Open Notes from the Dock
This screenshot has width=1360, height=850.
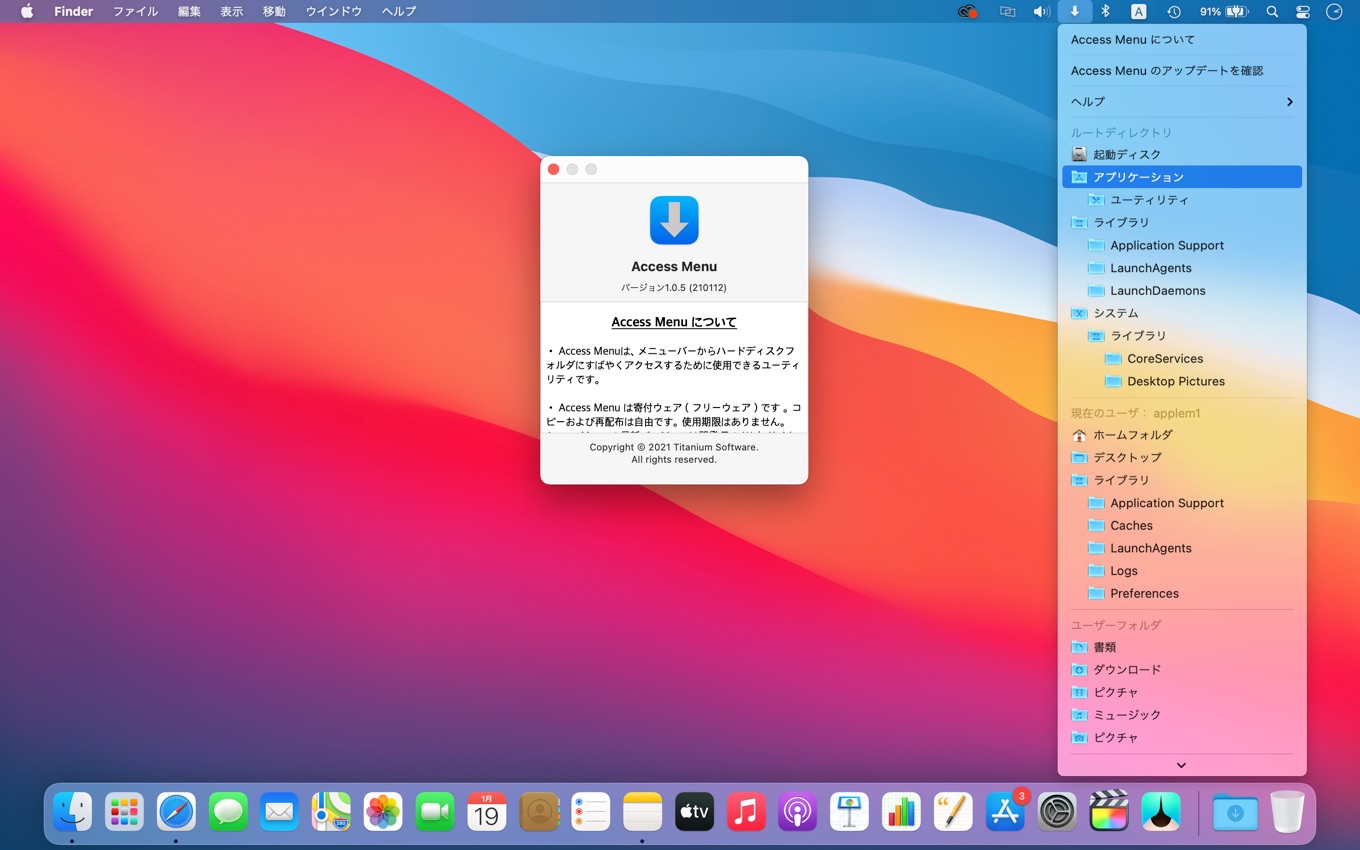[642, 811]
